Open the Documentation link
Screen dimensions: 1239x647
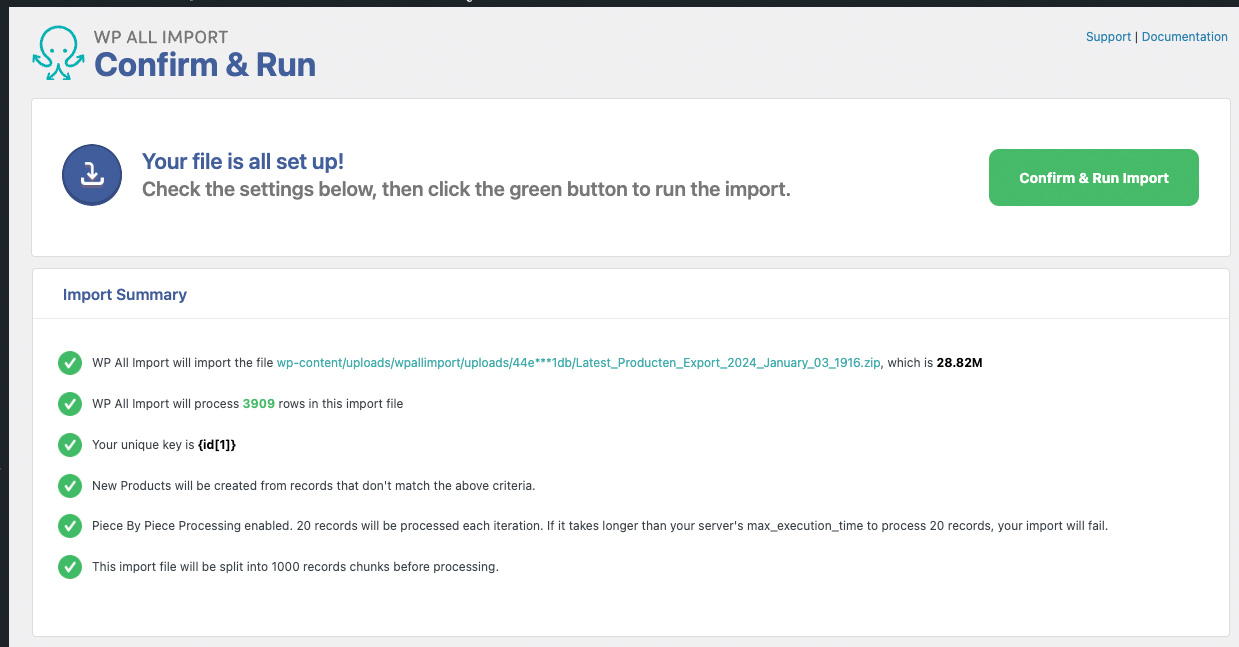tap(1185, 37)
